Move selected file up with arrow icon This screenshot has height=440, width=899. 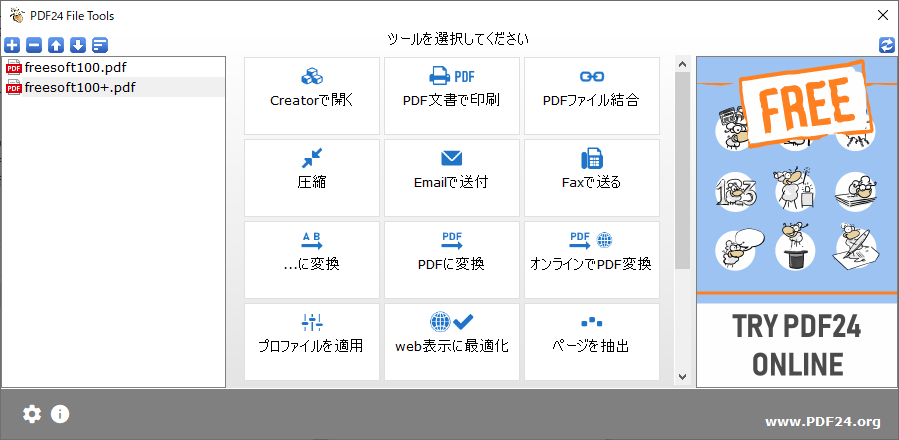tap(56, 45)
